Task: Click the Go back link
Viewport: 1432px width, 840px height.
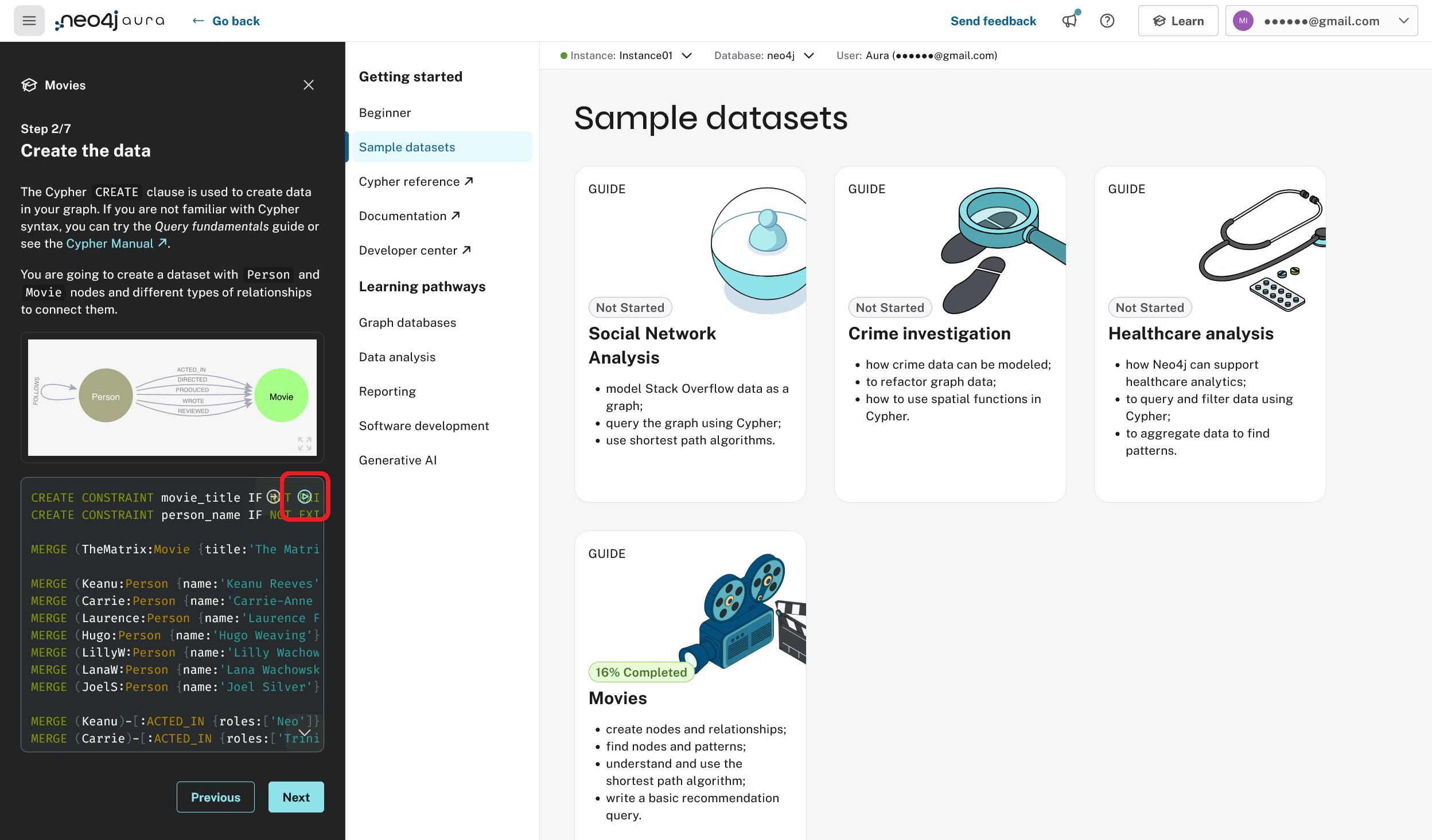Action: tap(226, 21)
